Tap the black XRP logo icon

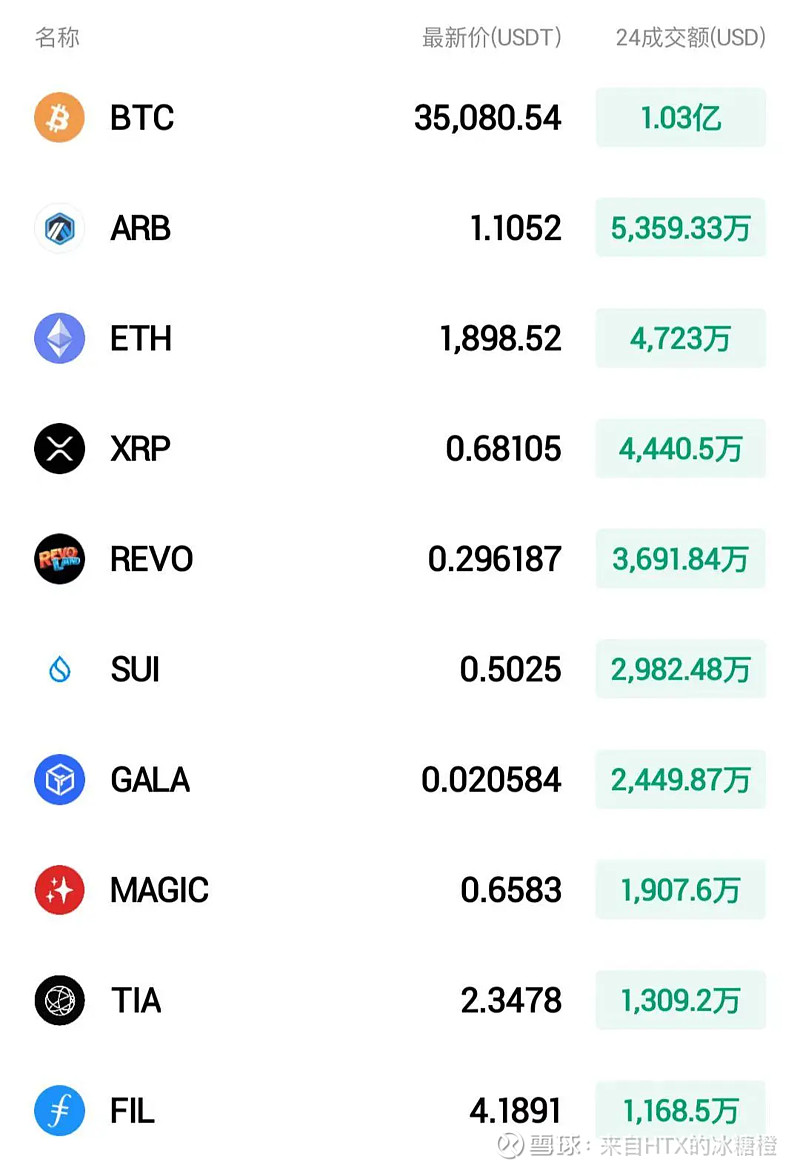click(60, 448)
